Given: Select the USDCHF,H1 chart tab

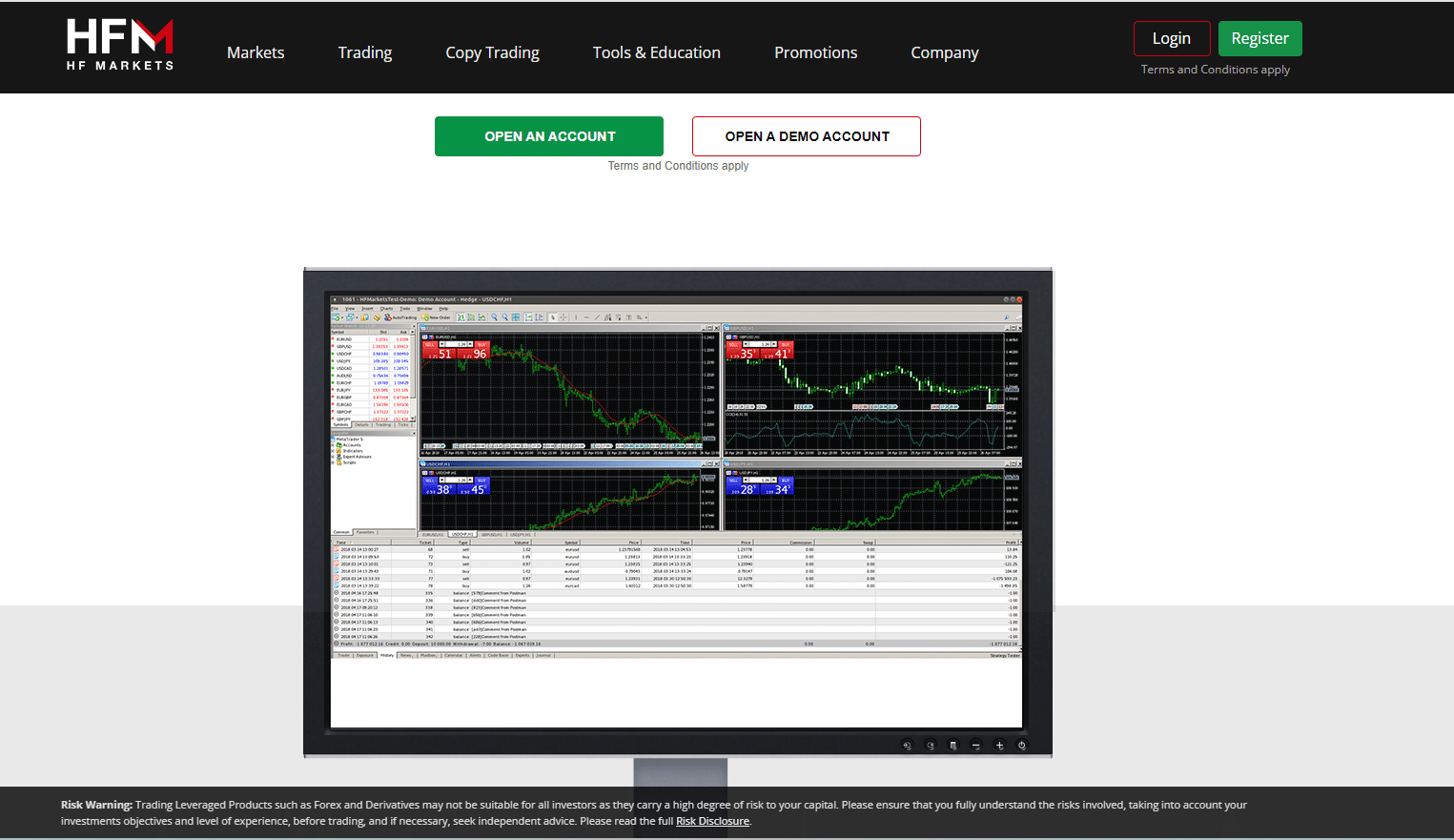Looking at the screenshot, I should (x=462, y=535).
